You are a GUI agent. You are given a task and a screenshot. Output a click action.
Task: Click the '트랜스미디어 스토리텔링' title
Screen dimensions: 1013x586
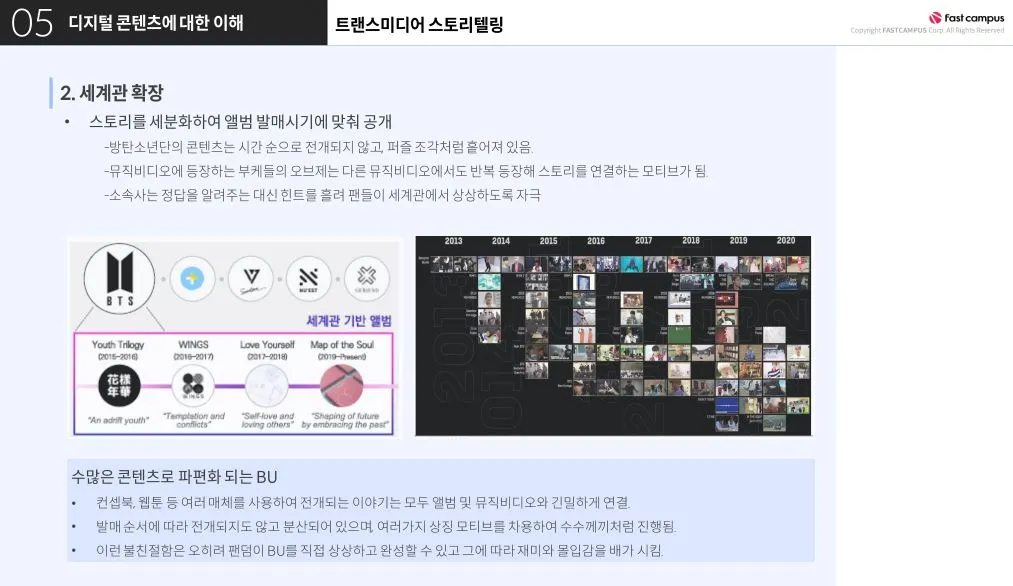coord(419,25)
